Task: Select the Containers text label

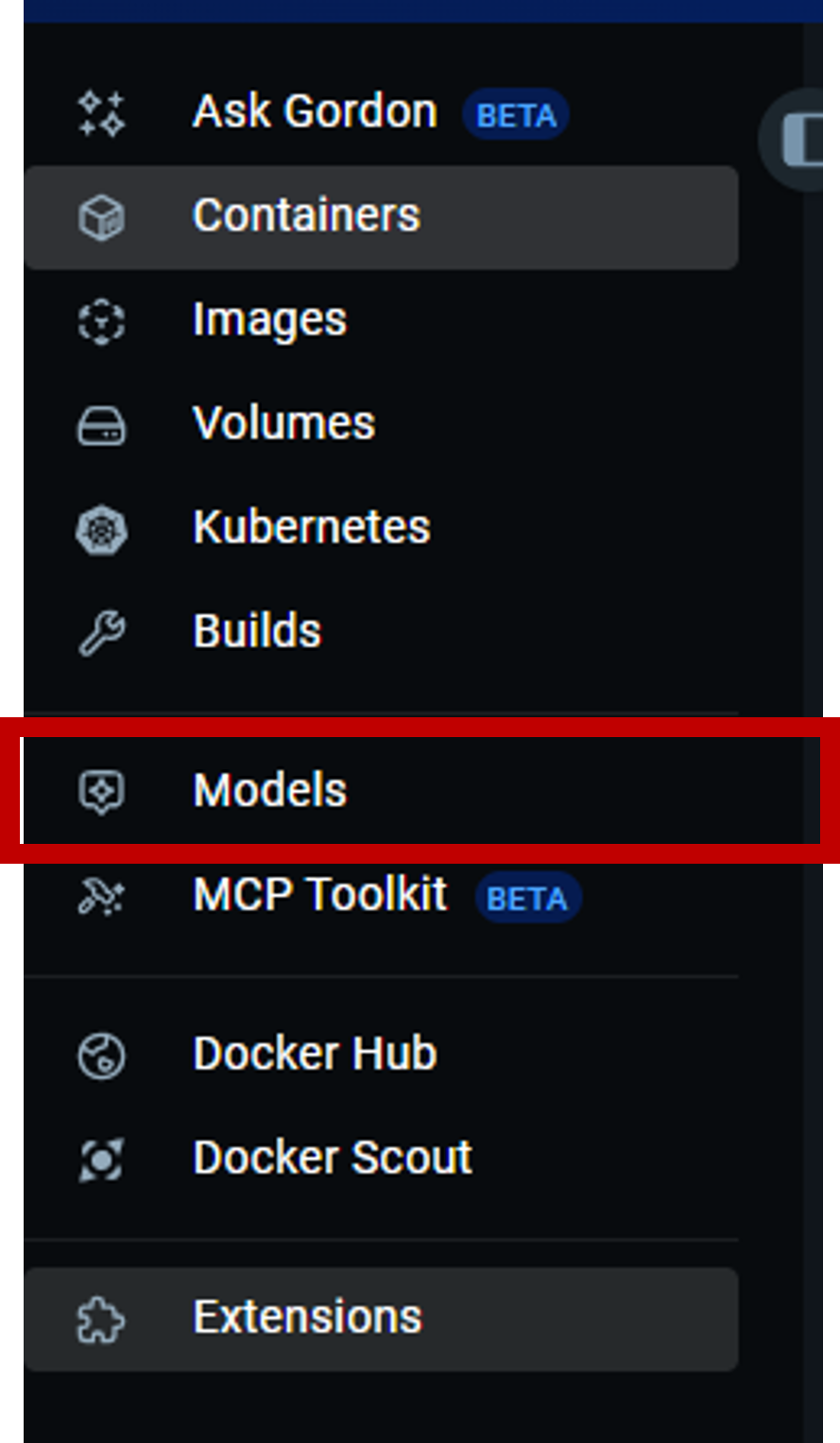Action: pyautogui.click(x=306, y=216)
